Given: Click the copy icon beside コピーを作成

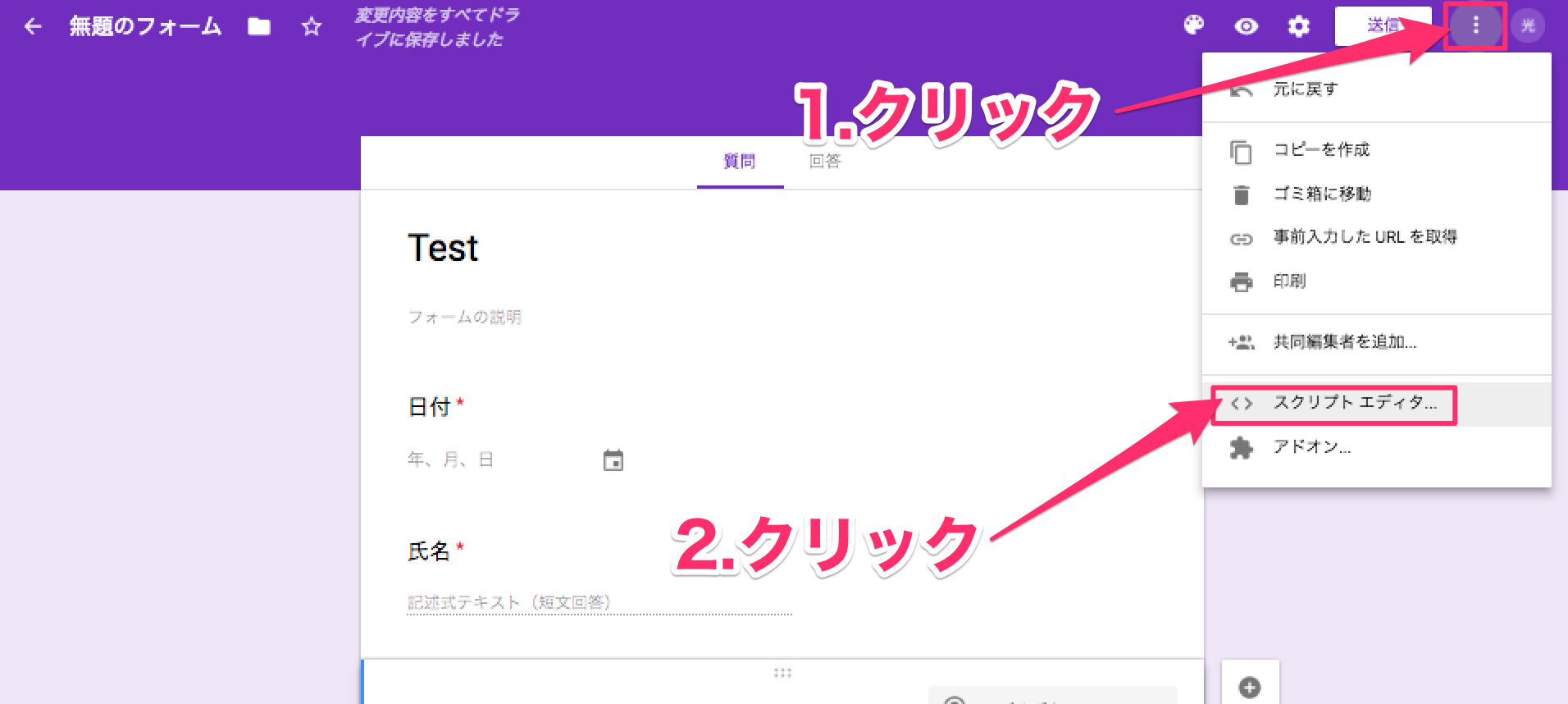Looking at the screenshot, I should 1241,152.
